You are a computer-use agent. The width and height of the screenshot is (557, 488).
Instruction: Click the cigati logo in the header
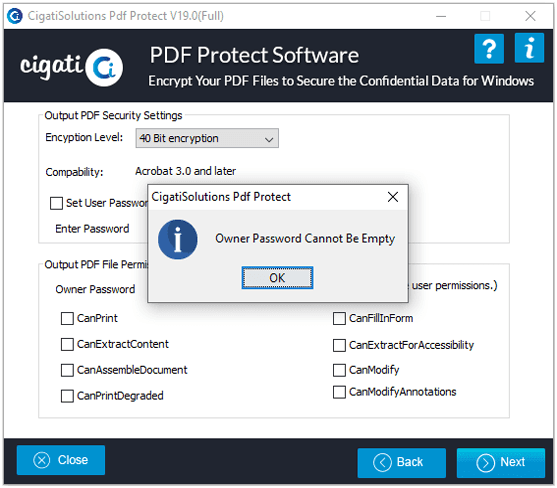(71, 67)
